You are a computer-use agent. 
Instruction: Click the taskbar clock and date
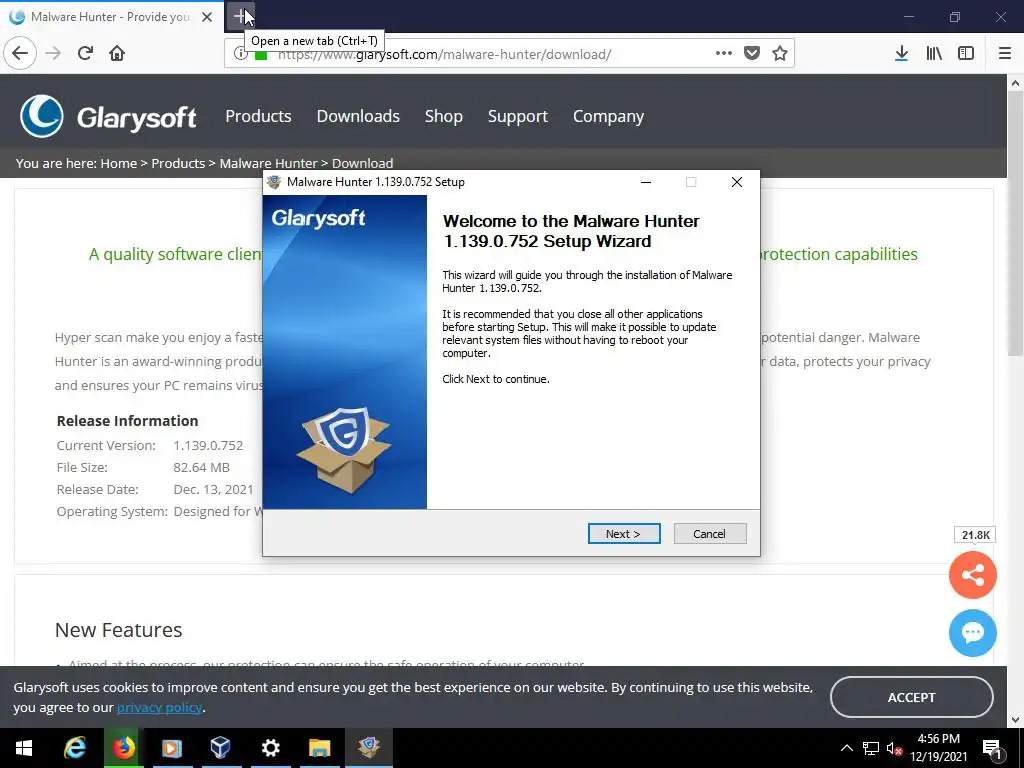point(938,748)
